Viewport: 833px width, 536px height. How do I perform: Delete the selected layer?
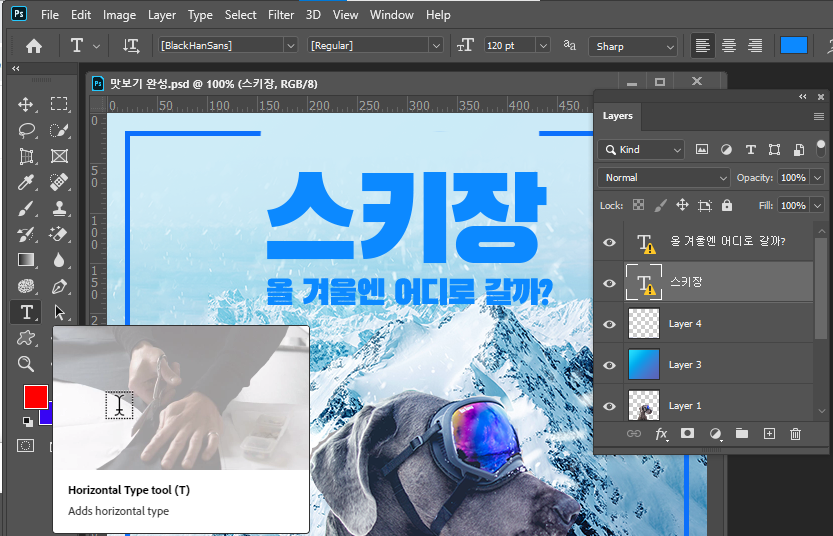pos(795,434)
